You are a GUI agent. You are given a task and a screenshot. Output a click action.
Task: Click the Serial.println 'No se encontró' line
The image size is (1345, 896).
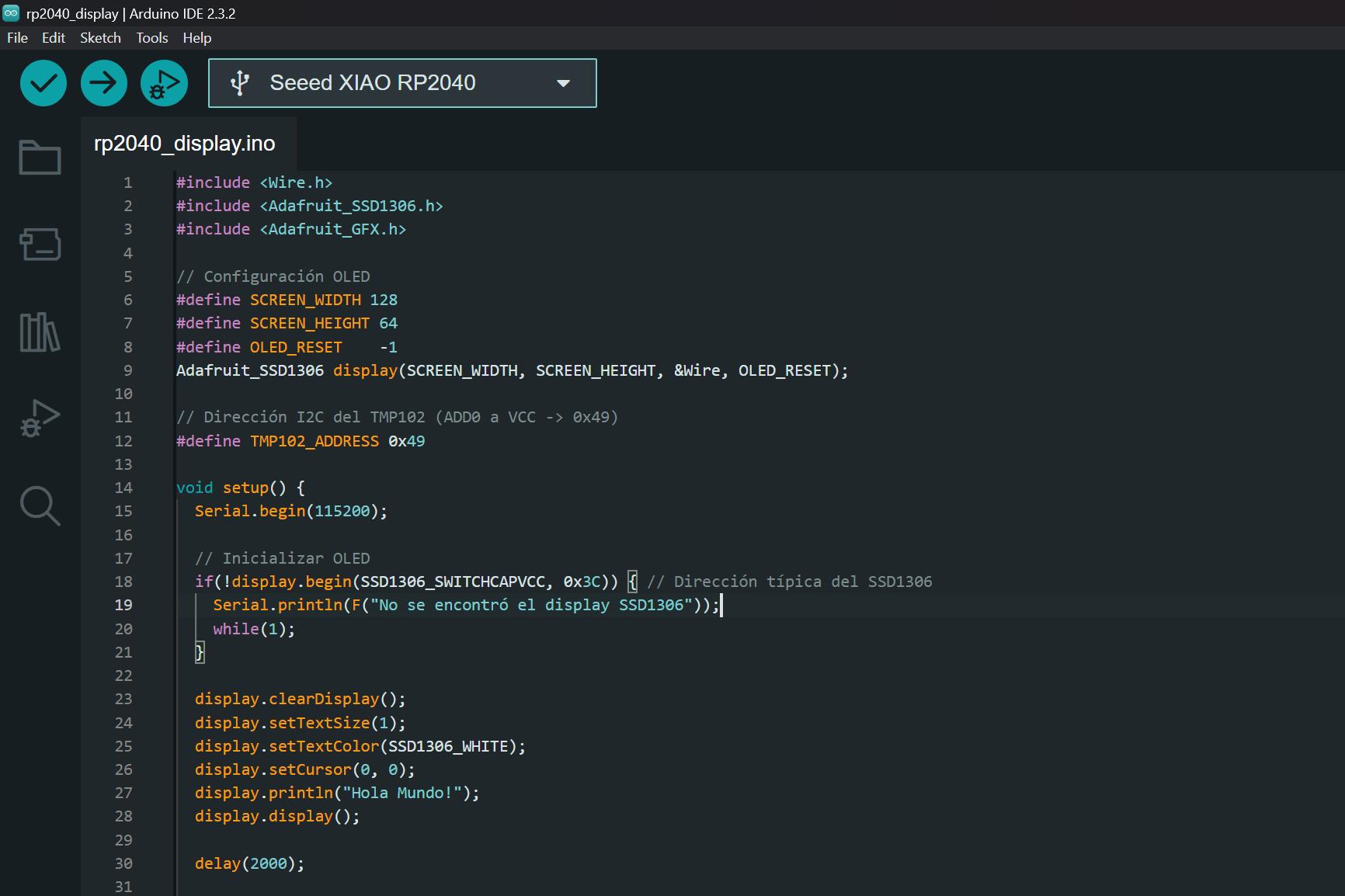[467, 605]
